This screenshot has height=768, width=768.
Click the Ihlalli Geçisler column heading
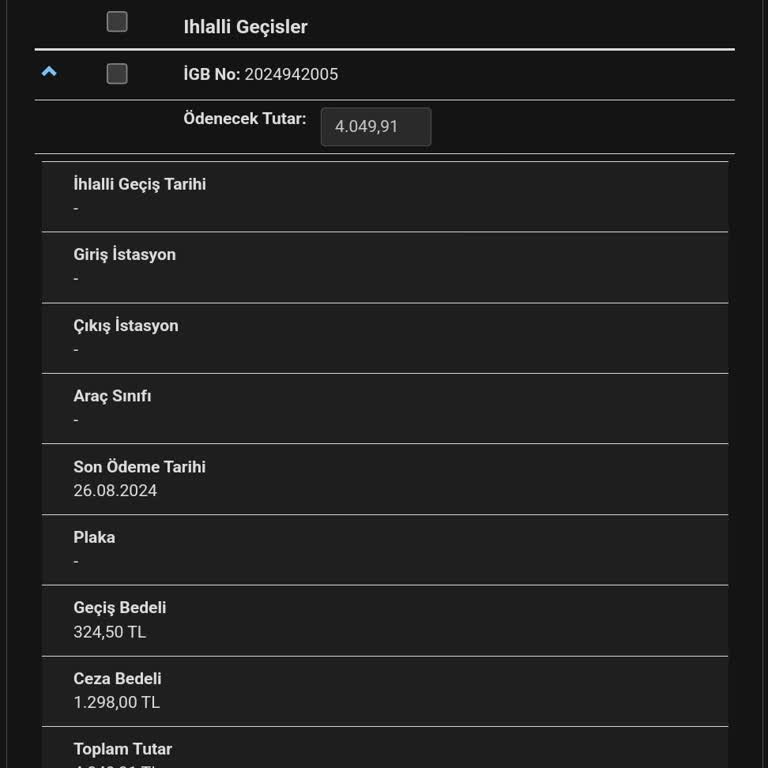tap(245, 27)
